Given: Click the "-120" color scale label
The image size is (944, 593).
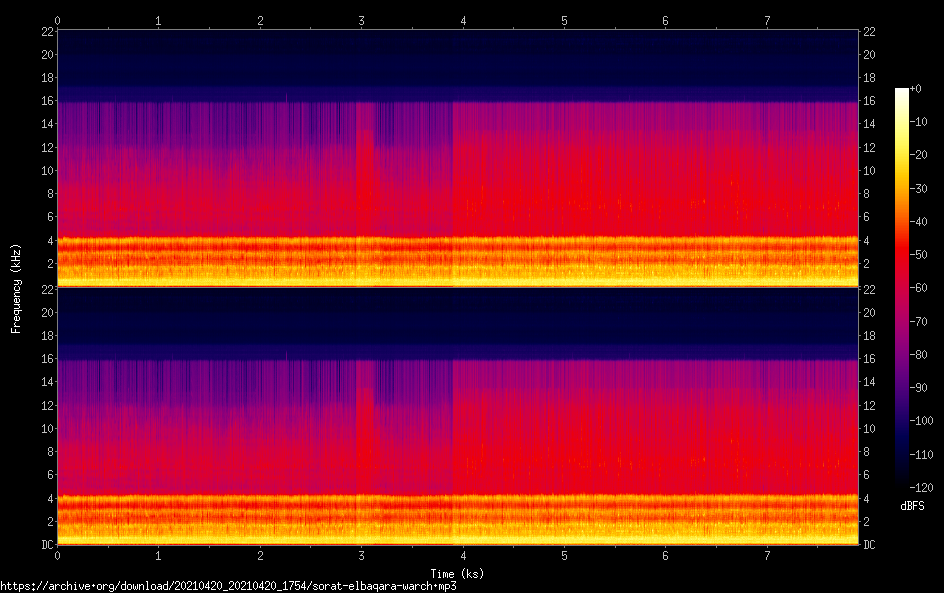Looking at the screenshot, I should pyautogui.click(x=922, y=488).
